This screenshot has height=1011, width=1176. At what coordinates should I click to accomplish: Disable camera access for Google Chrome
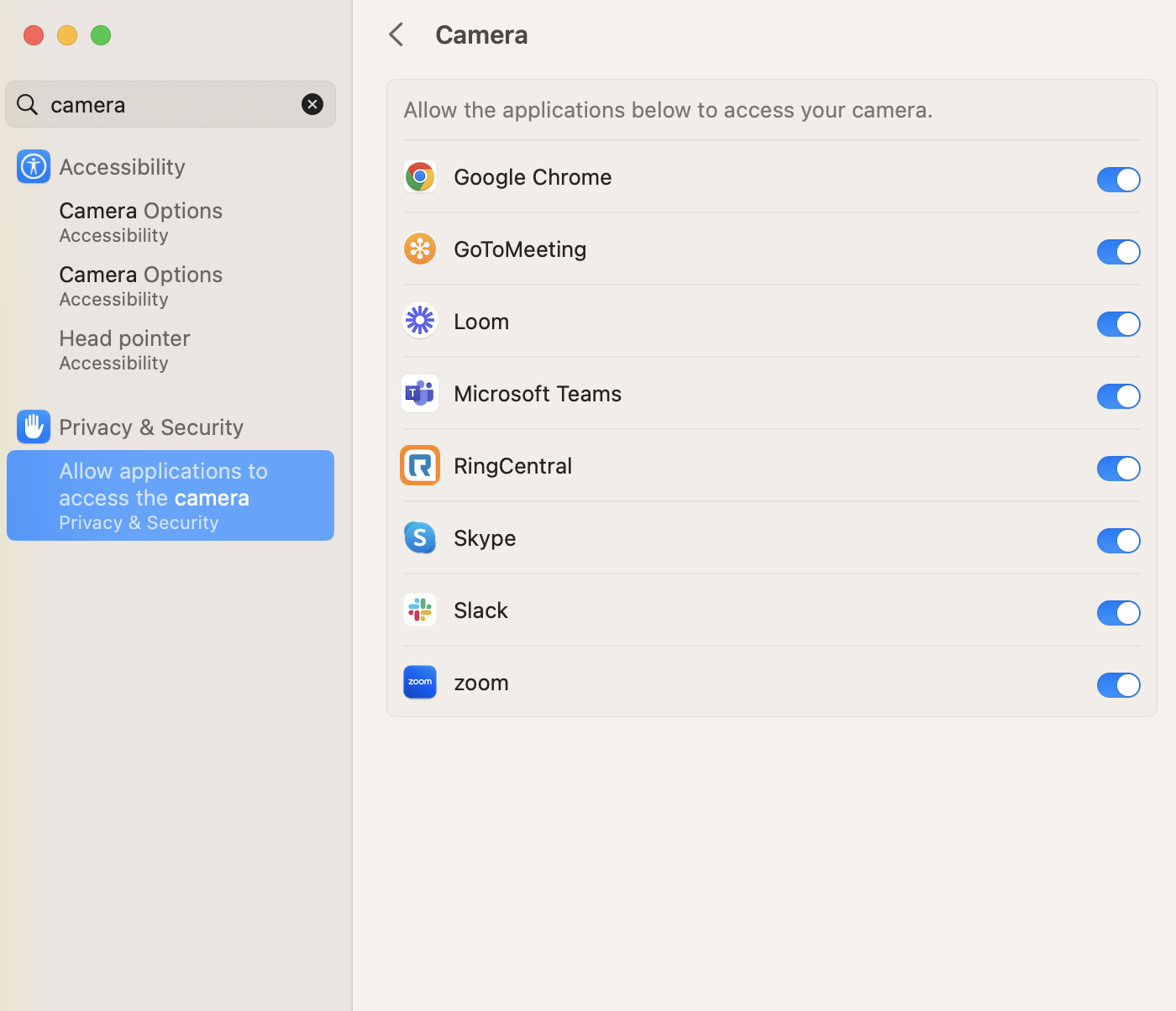click(x=1119, y=179)
